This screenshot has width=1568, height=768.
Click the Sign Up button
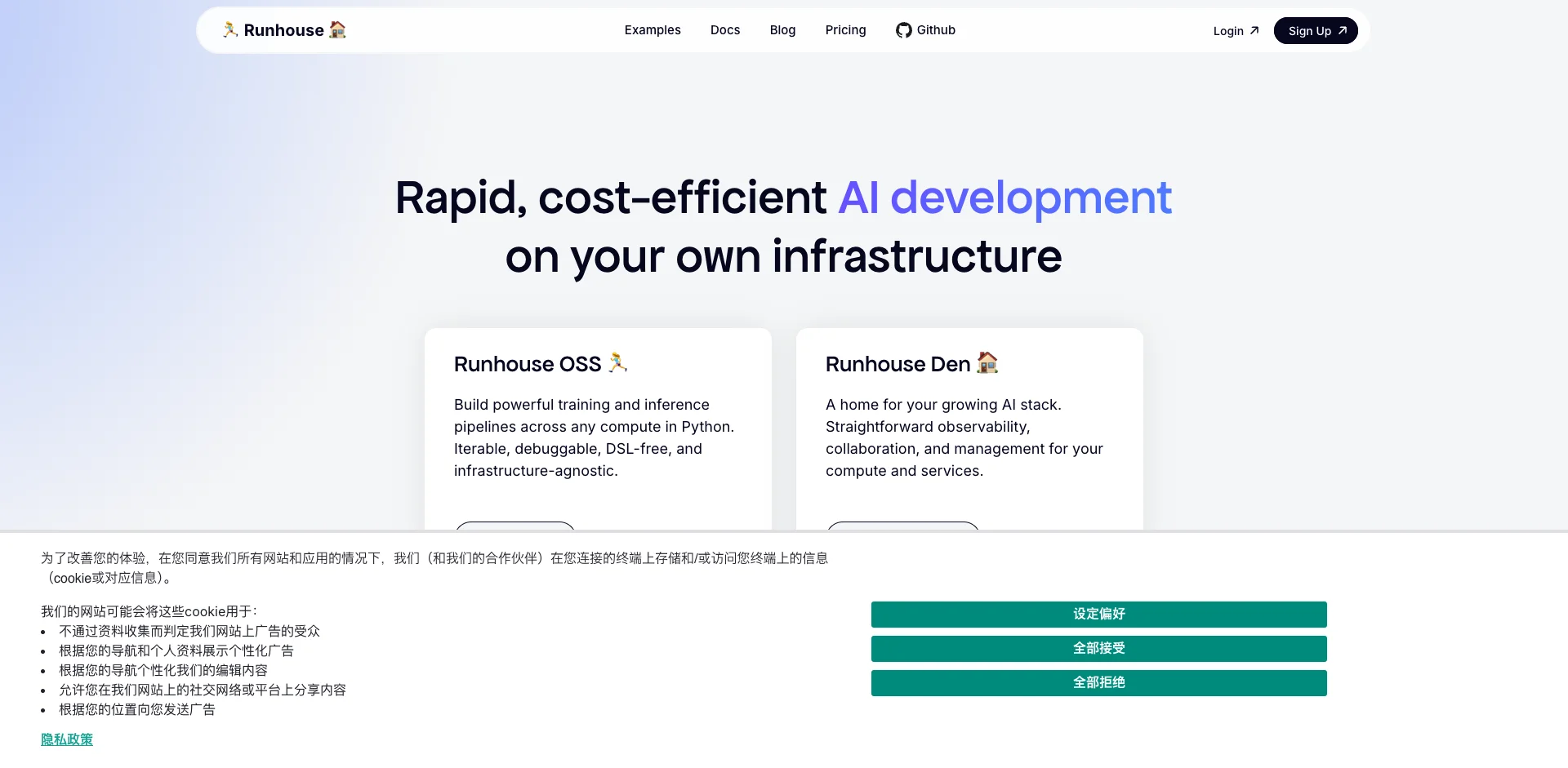tap(1316, 31)
